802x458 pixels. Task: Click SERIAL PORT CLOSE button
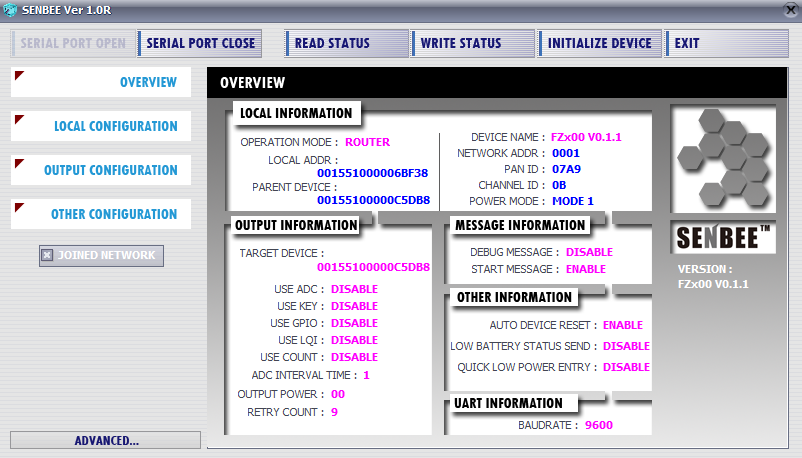point(200,43)
